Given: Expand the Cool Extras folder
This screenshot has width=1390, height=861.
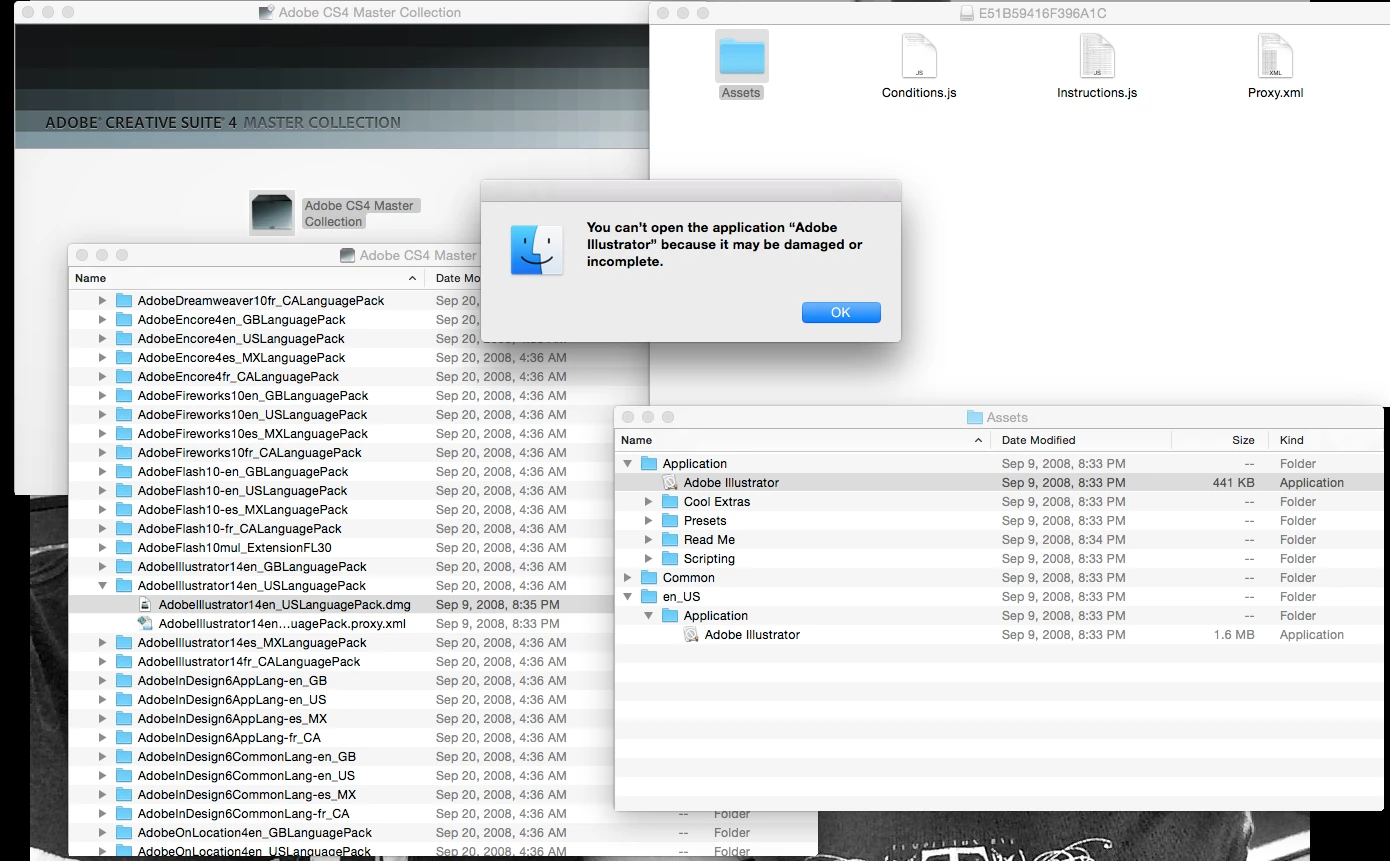Looking at the screenshot, I should [x=649, y=502].
